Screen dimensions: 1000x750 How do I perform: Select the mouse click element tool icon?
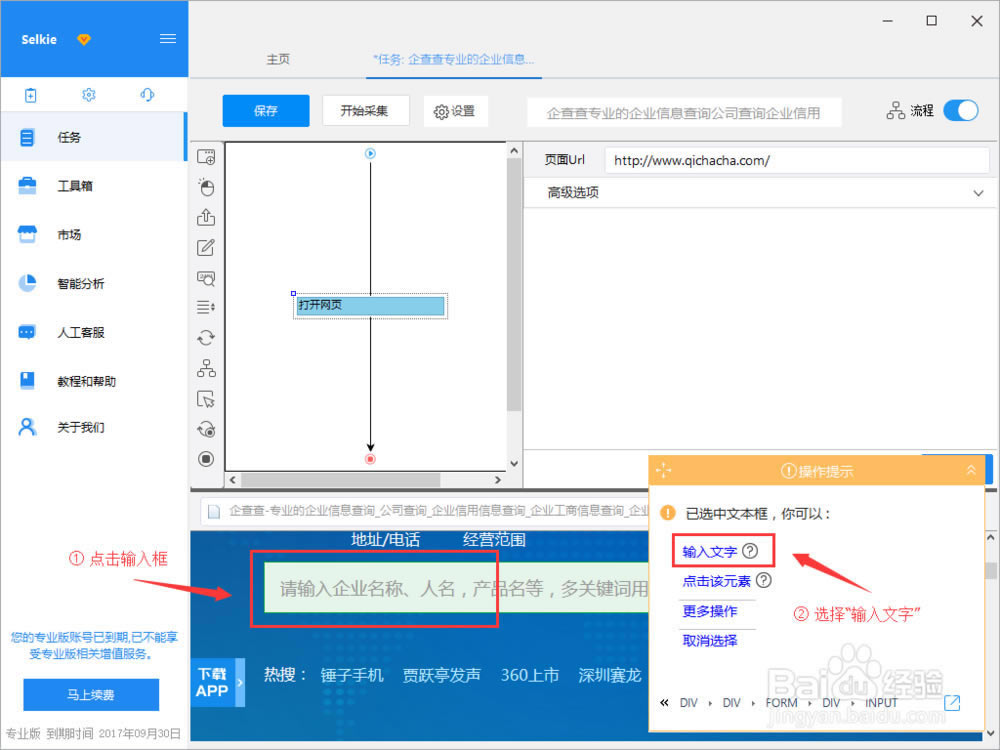coord(206,187)
